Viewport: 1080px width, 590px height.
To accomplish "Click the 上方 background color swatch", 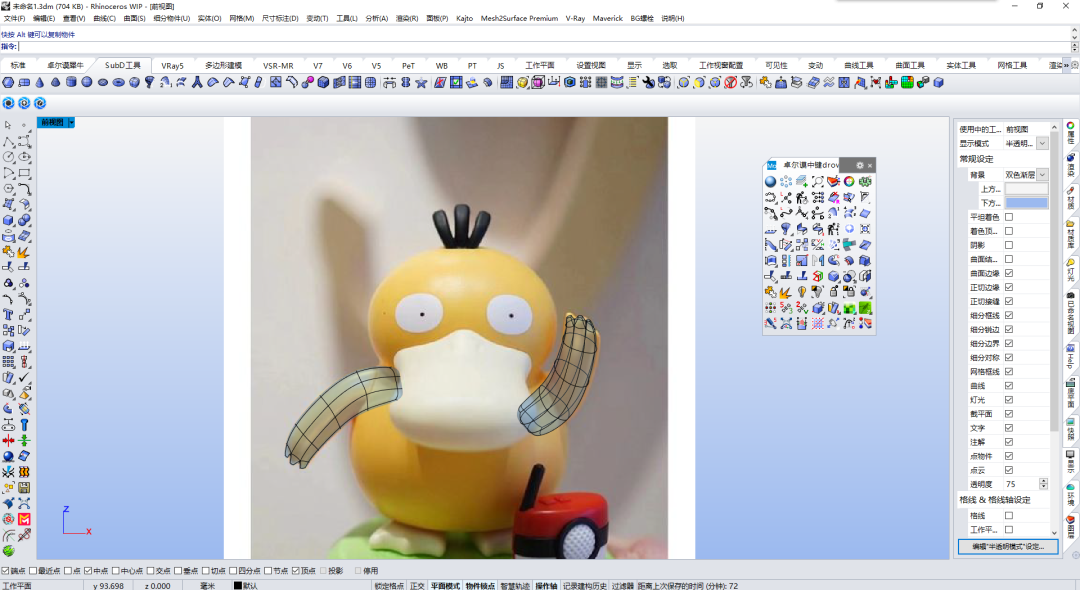I will 1026,189.
